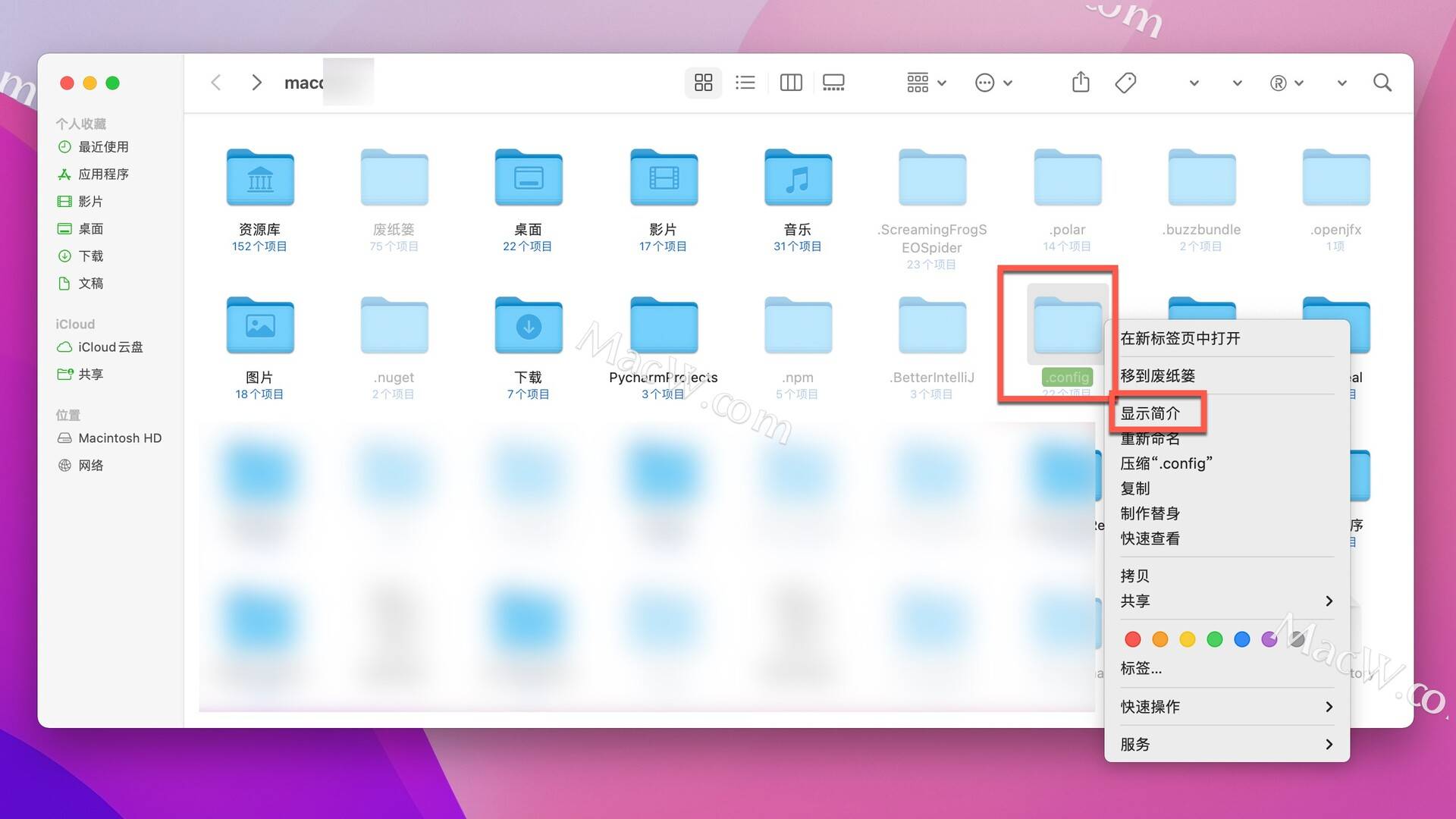Click 在新标签页中打开 option
This screenshot has width=1456, height=819.
tap(1180, 338)
